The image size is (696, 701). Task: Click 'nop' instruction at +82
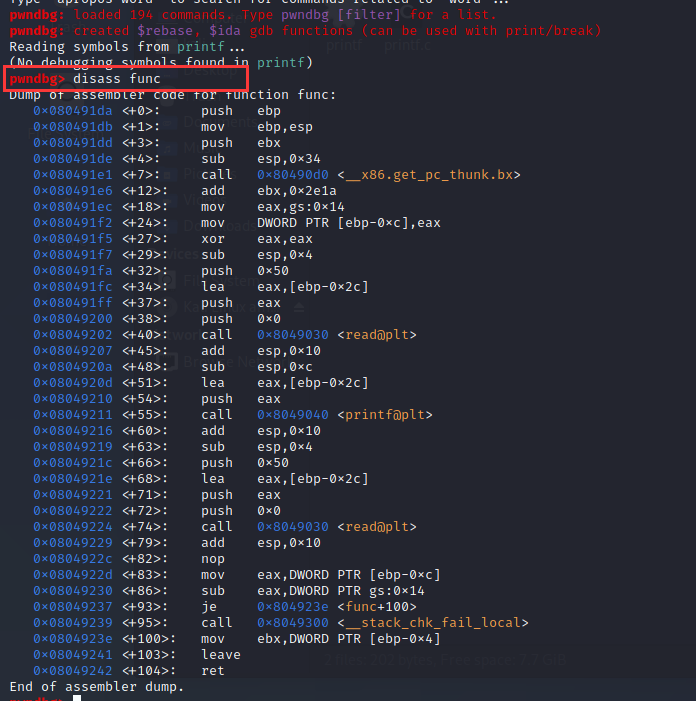[212, 559]
